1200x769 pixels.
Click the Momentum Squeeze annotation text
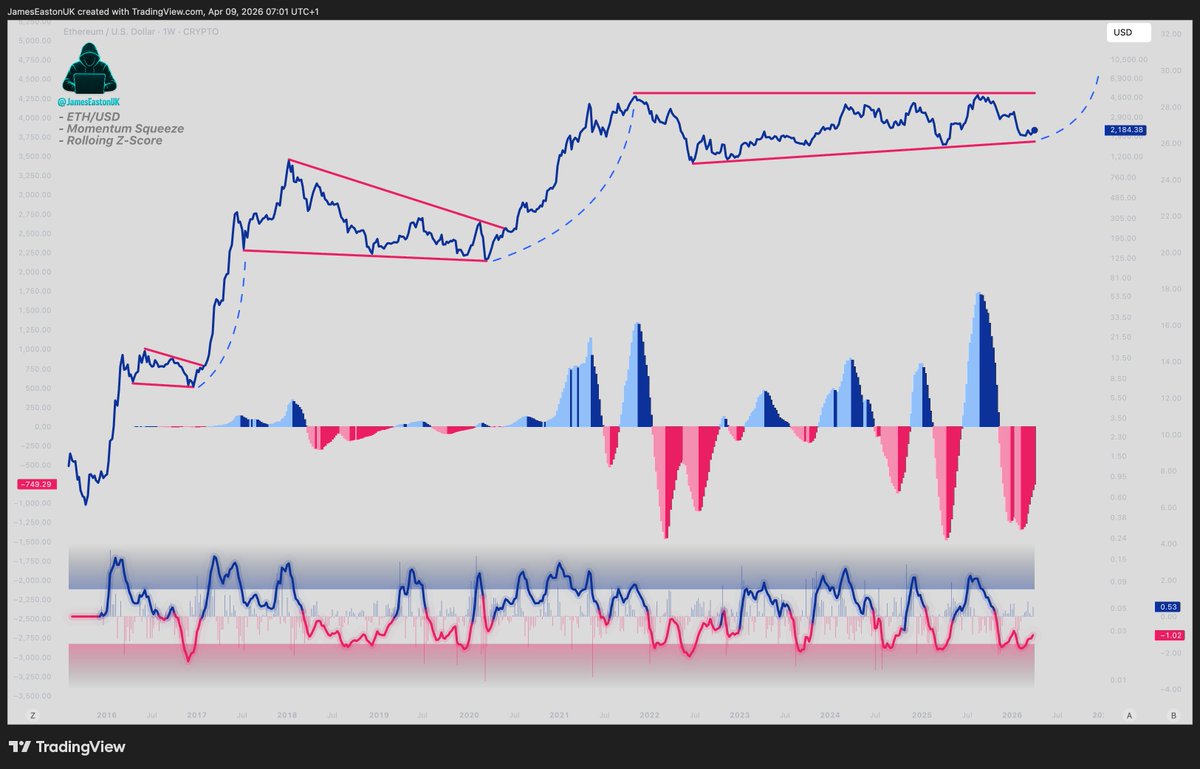tap(124, 129)
